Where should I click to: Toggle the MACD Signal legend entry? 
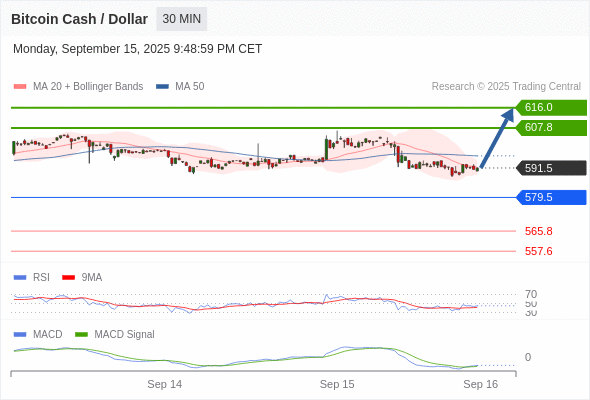(x=115, y=334)
